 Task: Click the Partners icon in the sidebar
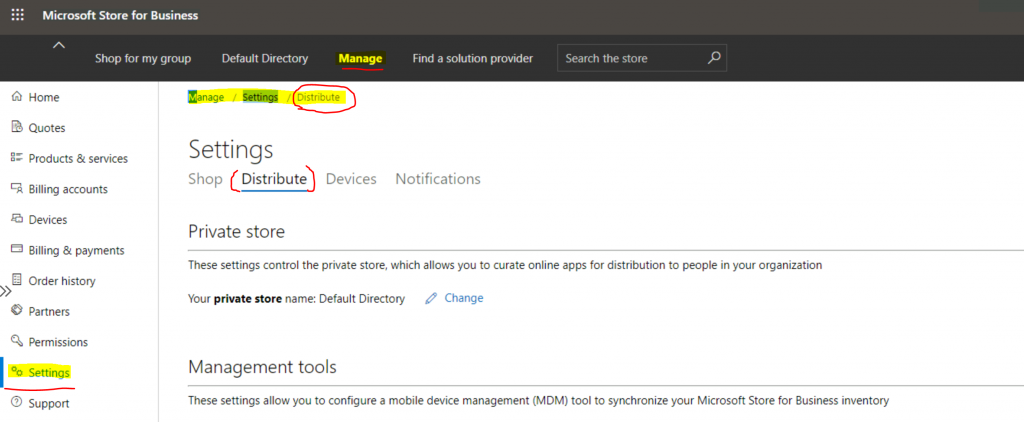[17, 310]
